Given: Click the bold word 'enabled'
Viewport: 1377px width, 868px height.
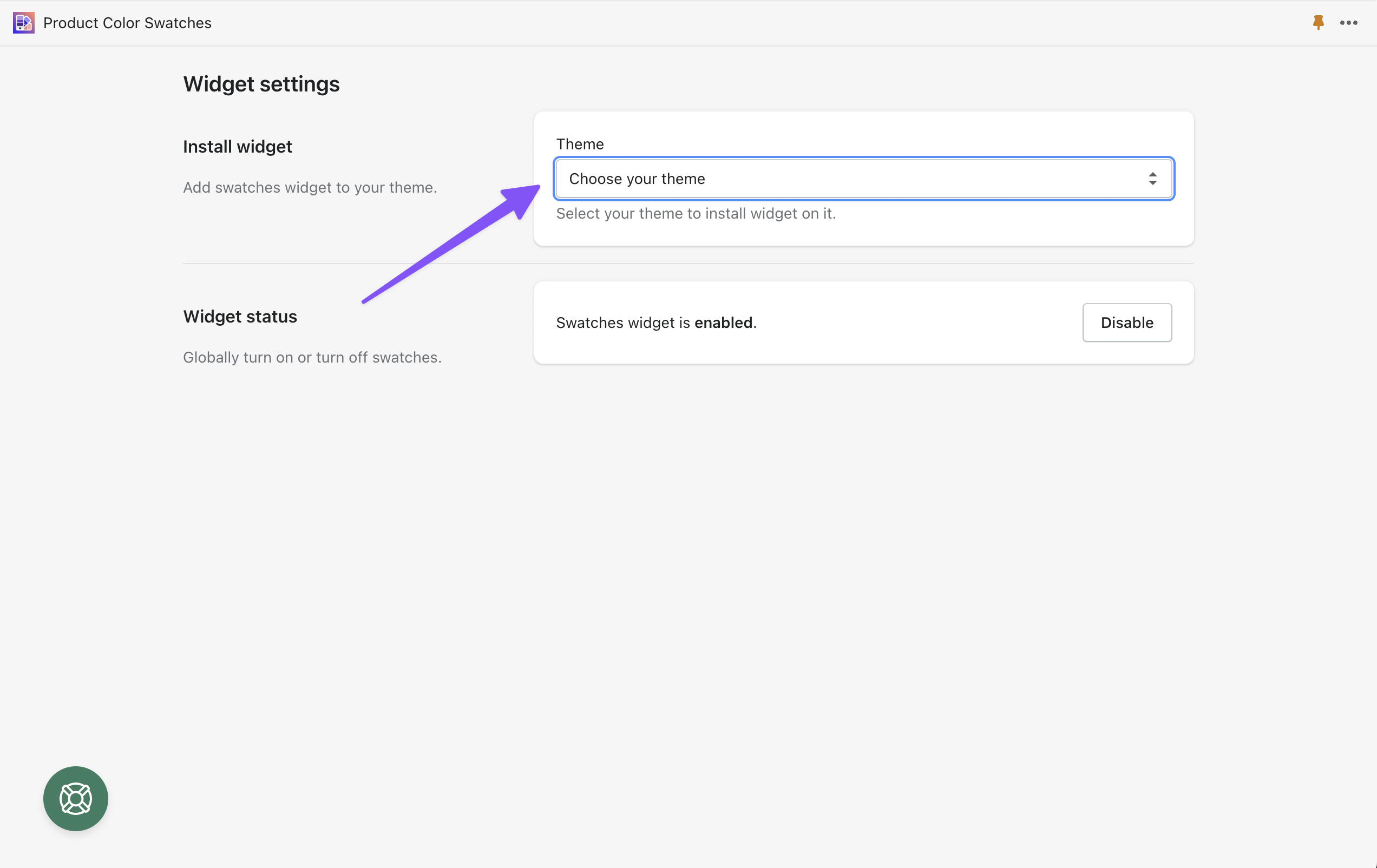Looking at the screenshot, I should point(723,323).
